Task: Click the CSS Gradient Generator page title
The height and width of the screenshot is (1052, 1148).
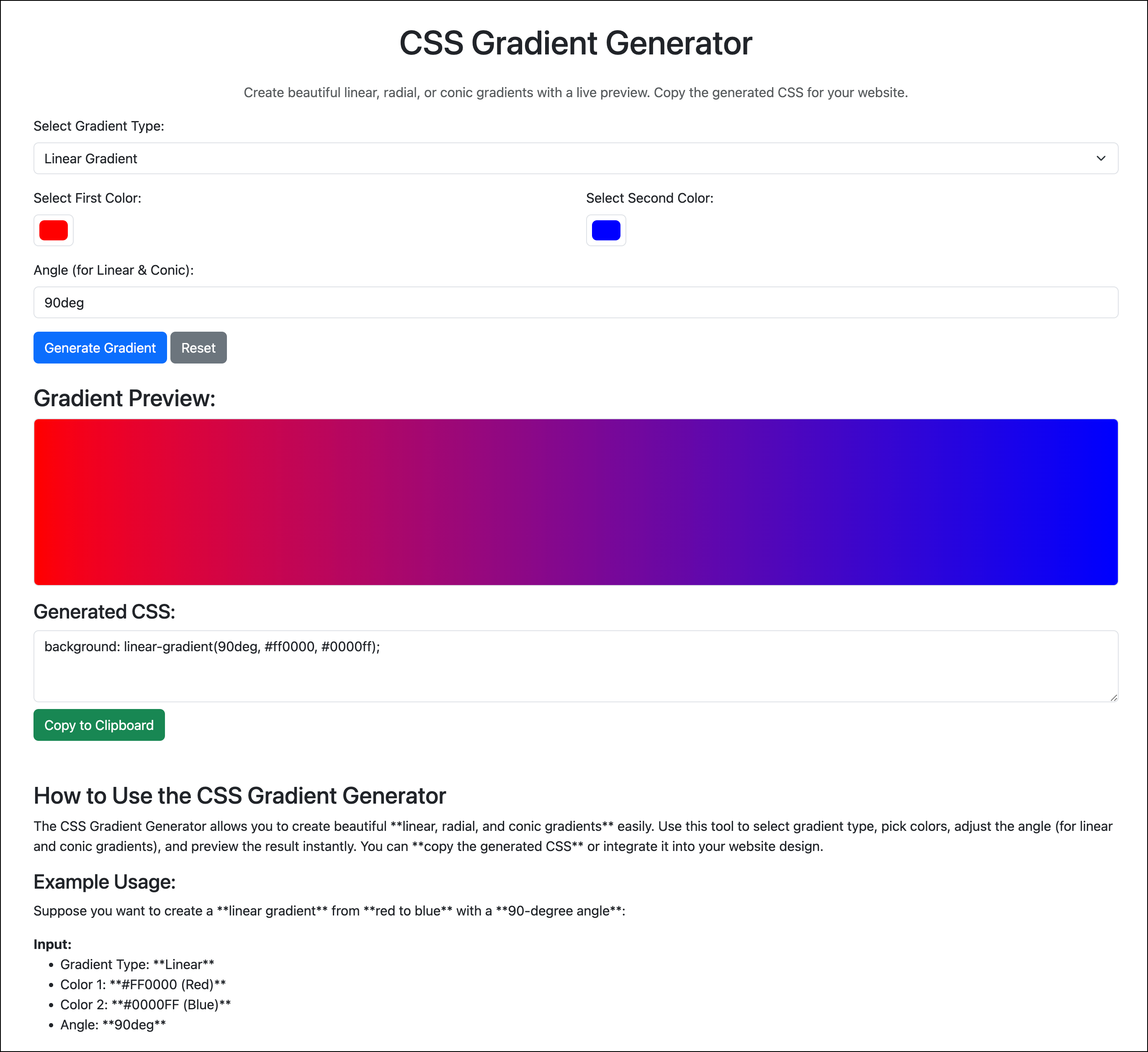Action: tap(575, 42)
